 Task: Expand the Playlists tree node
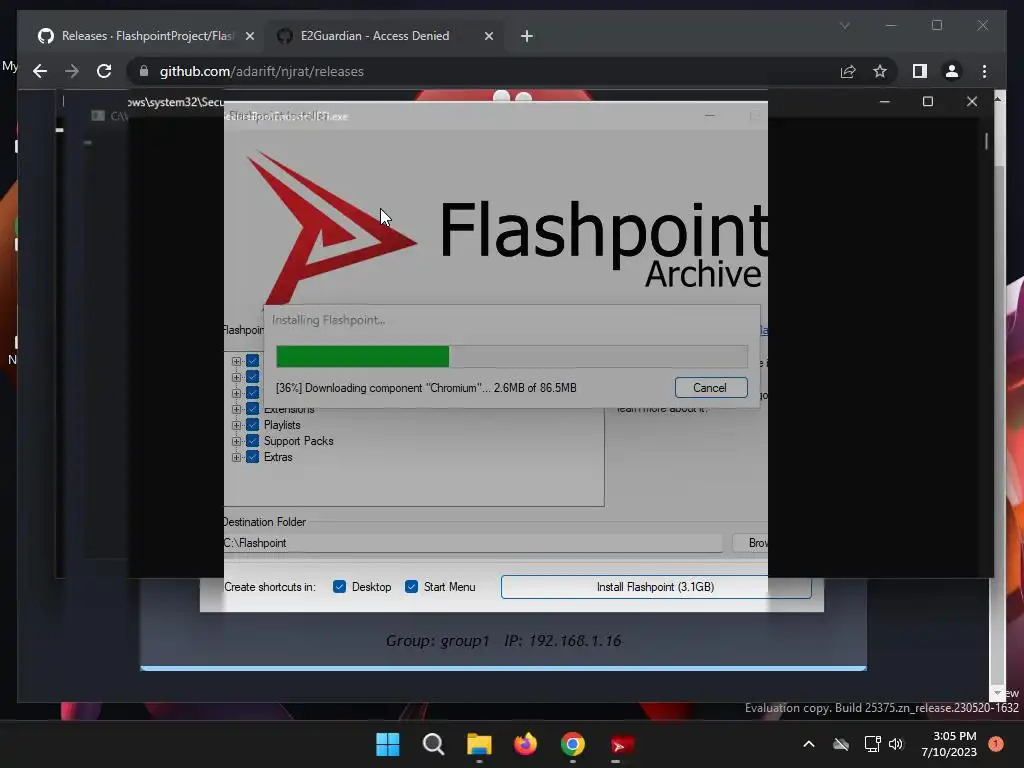tap(236, 425)
